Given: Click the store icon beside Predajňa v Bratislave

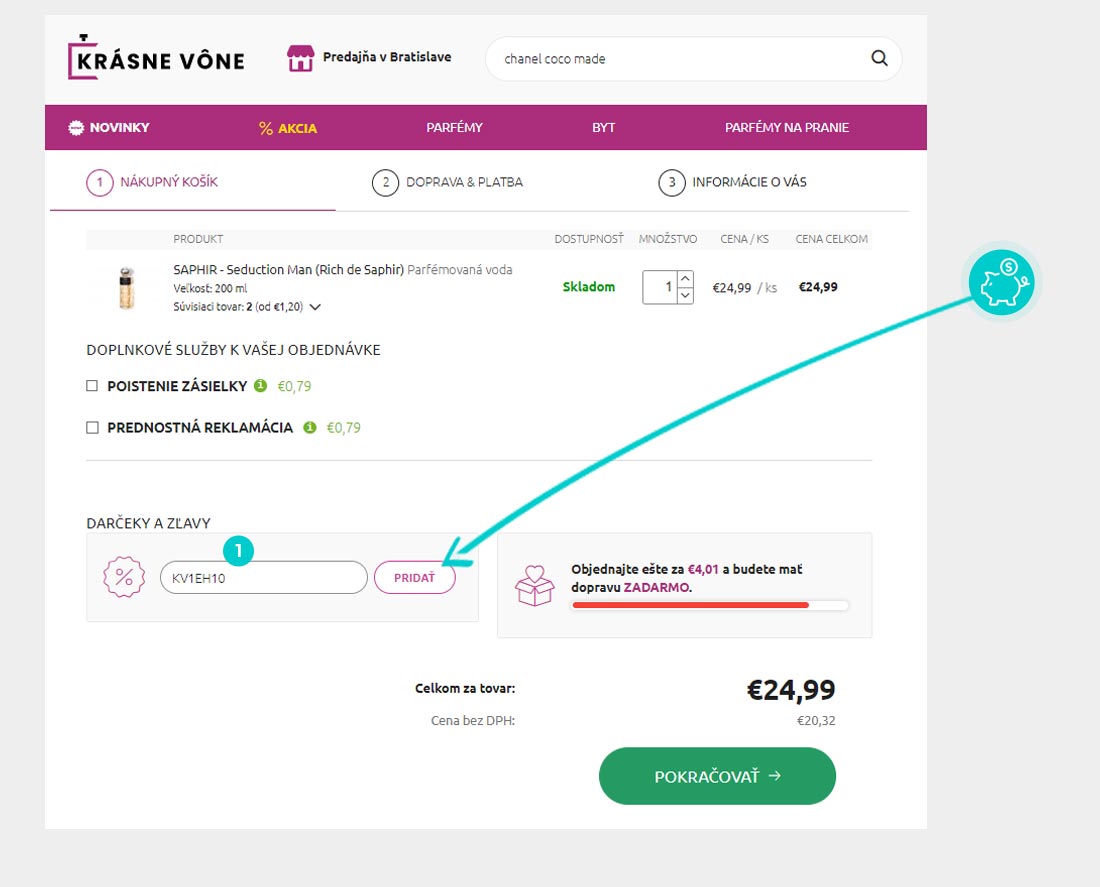Looking at the screenshot, I should (x=300, y=58).
